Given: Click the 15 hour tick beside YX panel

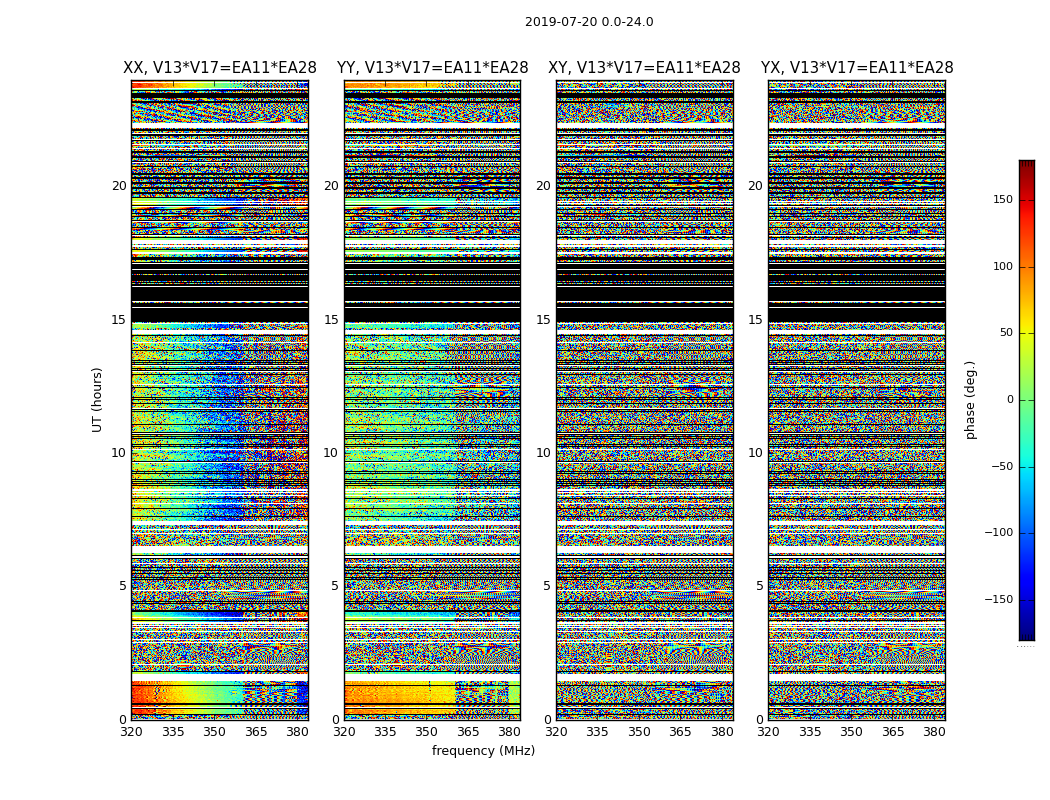Looking at the screenshot, I should (x=755, y=319).
